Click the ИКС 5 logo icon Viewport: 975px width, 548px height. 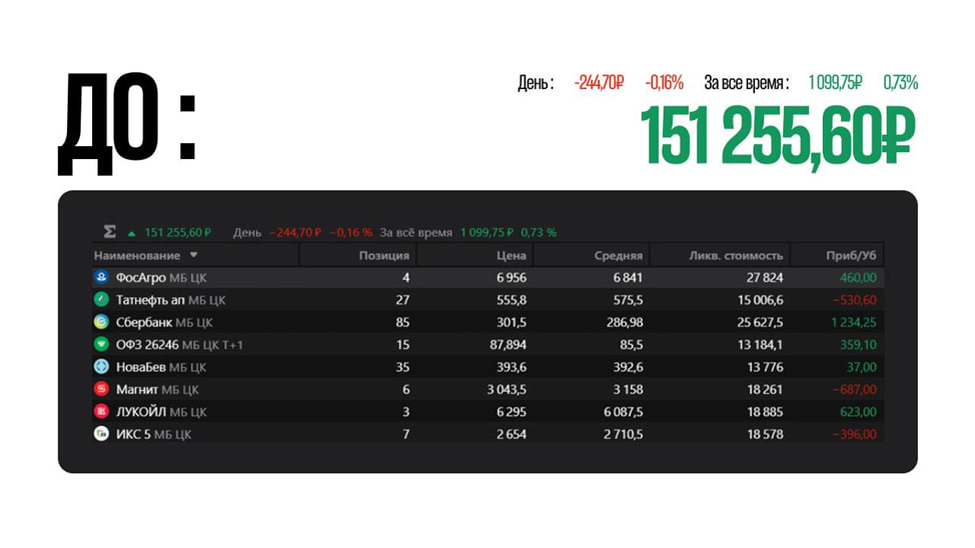click(x=101, y=434)
